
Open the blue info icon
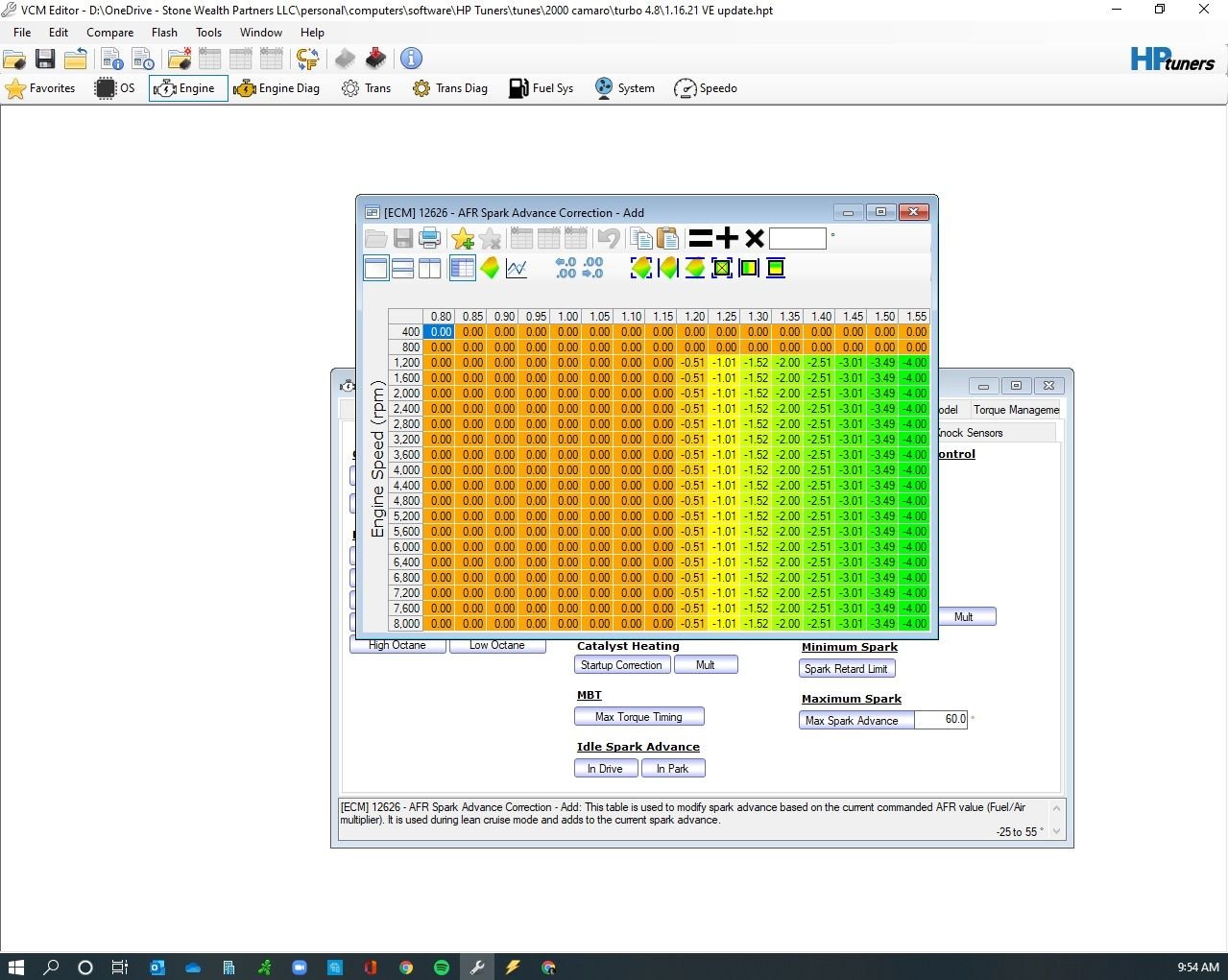coord(411,59)
